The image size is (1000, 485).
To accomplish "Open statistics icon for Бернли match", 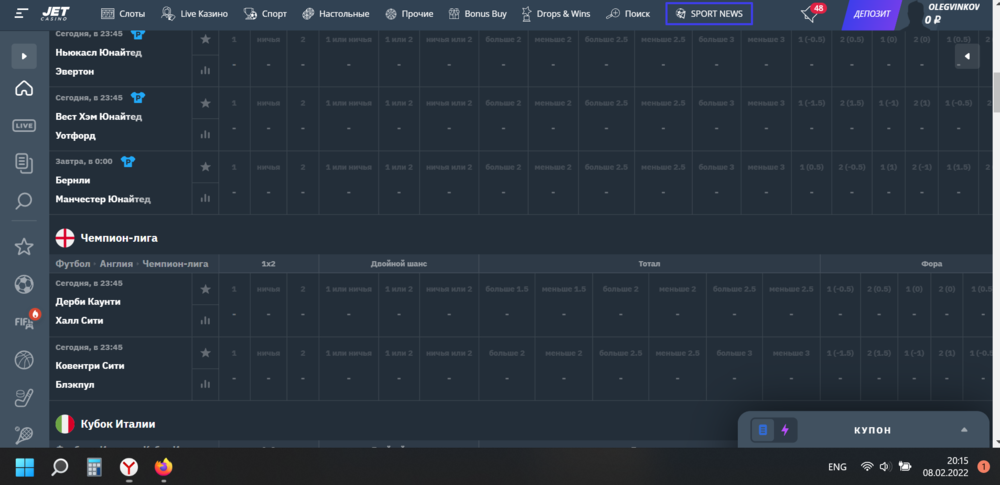I will click(x=205, y=198).
